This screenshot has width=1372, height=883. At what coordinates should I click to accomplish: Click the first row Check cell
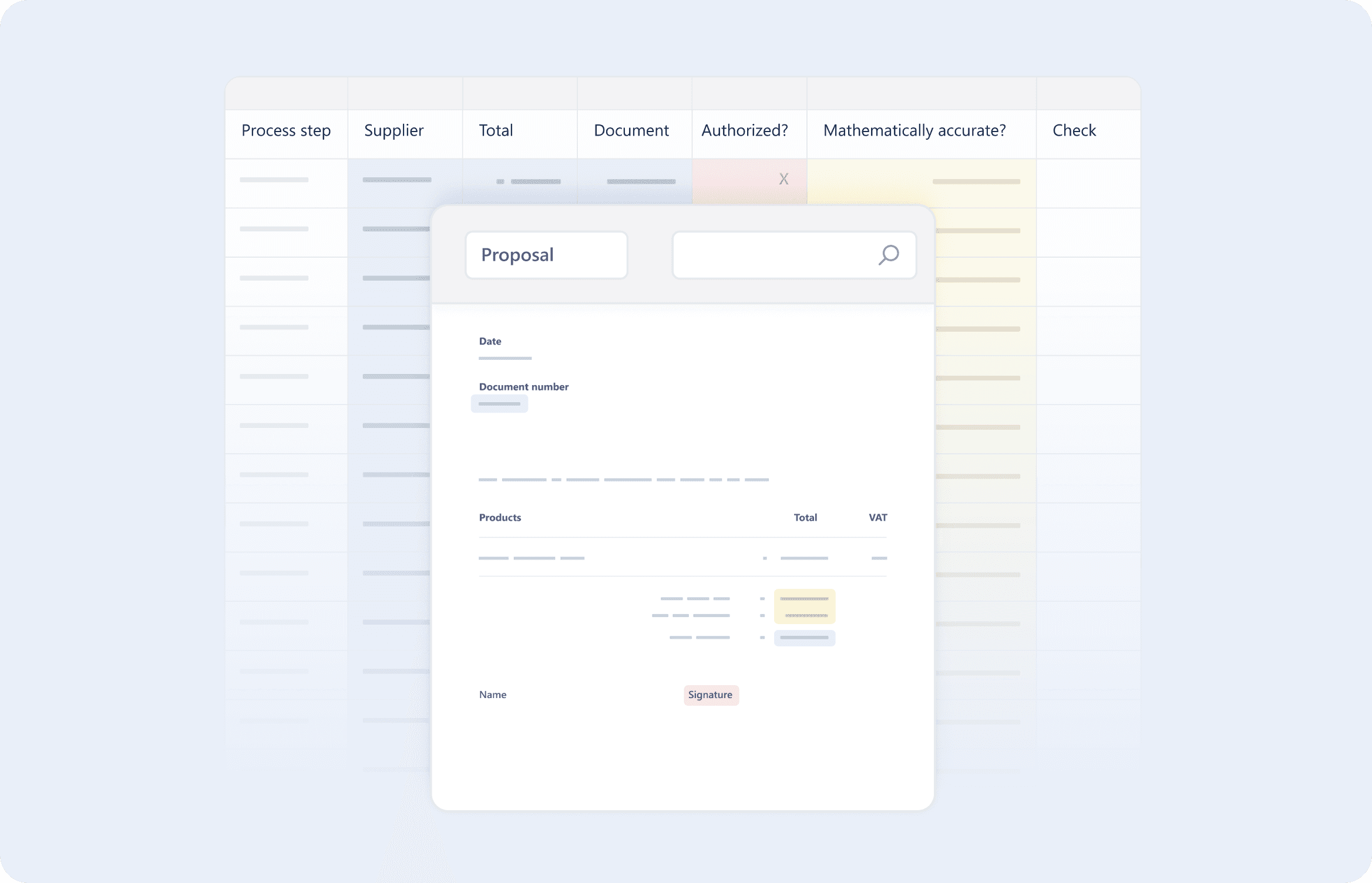tap(1088, 182)
